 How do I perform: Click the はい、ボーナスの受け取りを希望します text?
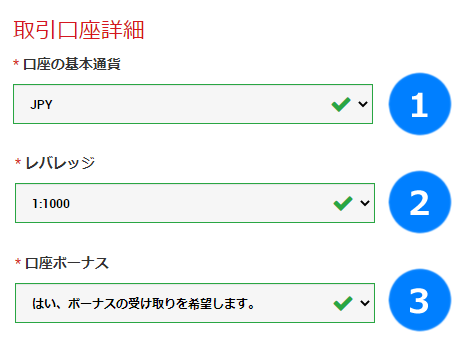(143, 303)
